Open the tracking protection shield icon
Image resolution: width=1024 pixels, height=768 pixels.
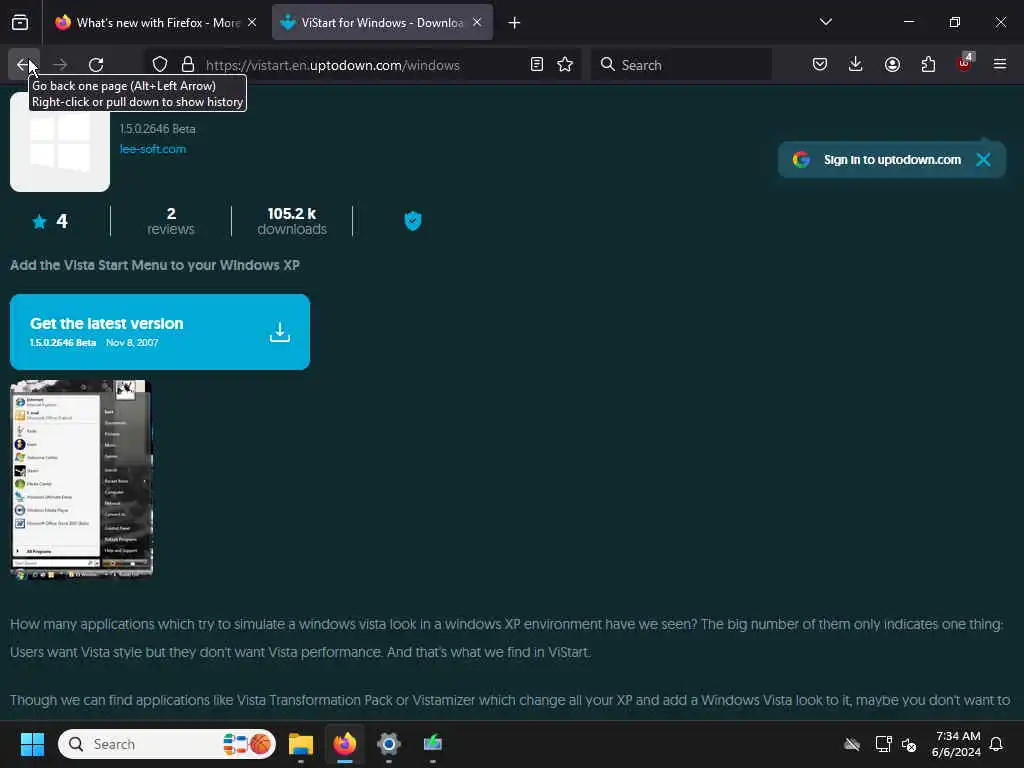(x=160, y=64)
